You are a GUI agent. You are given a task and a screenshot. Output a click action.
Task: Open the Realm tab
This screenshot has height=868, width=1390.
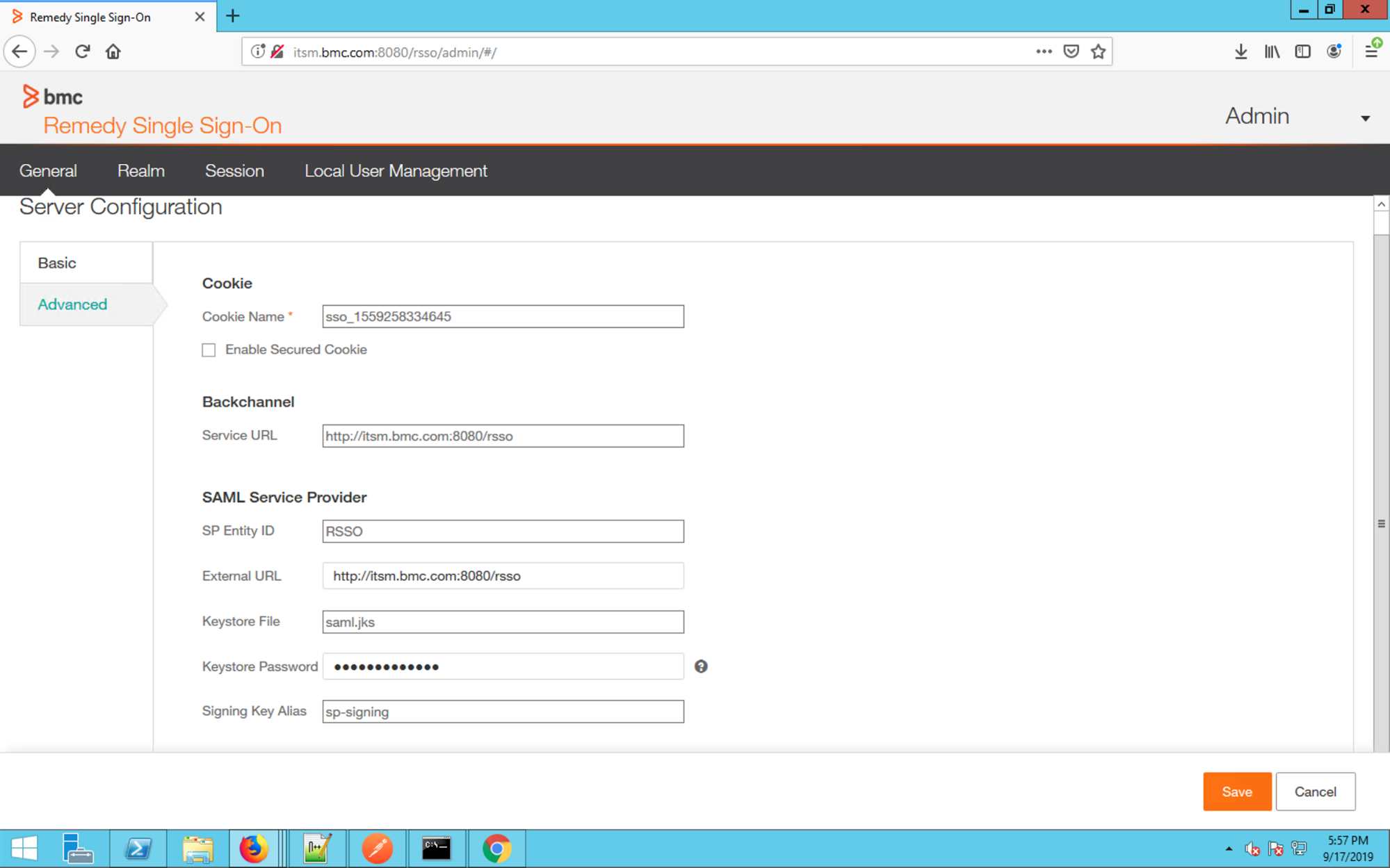pyautogui.click(x=140, y=170)
